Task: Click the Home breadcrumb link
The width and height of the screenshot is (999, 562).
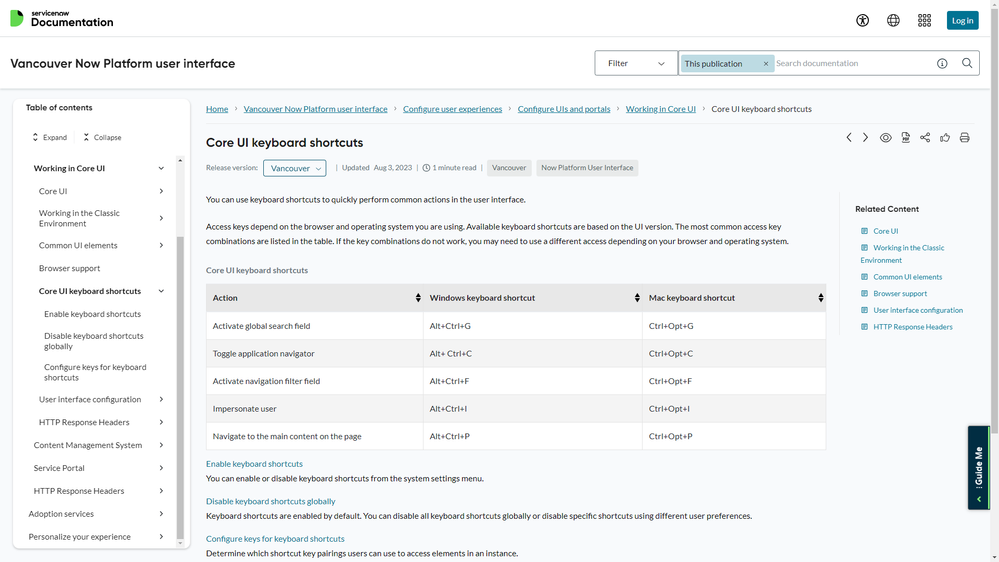Action: [x=217, y=109]
